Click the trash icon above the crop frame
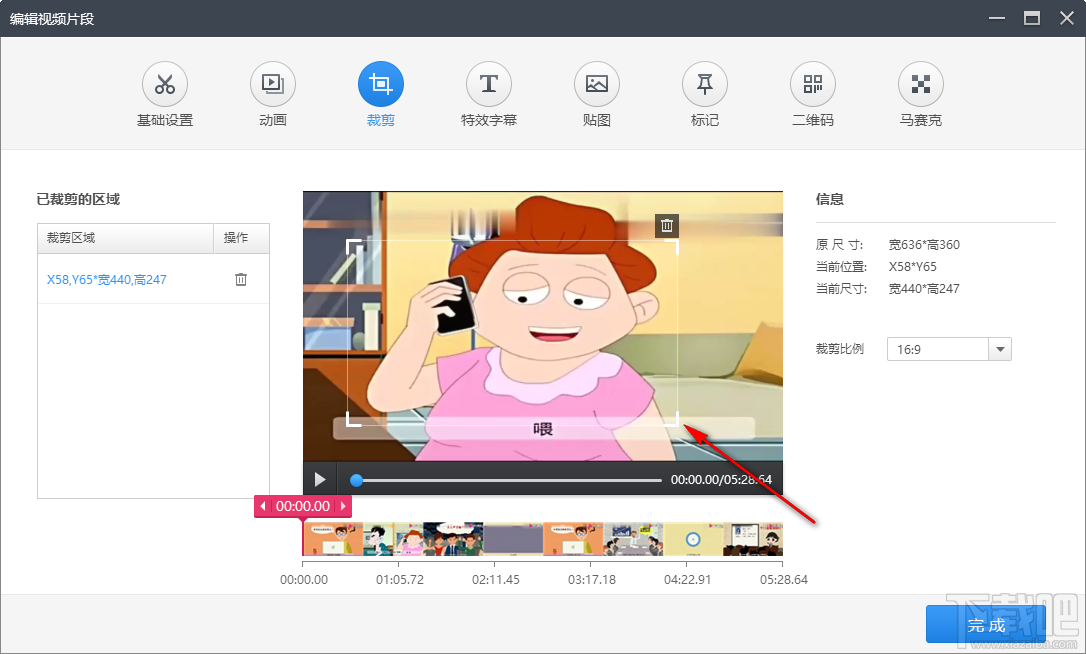This screenshot has width=1086, height=654. (x=666, y=225)
